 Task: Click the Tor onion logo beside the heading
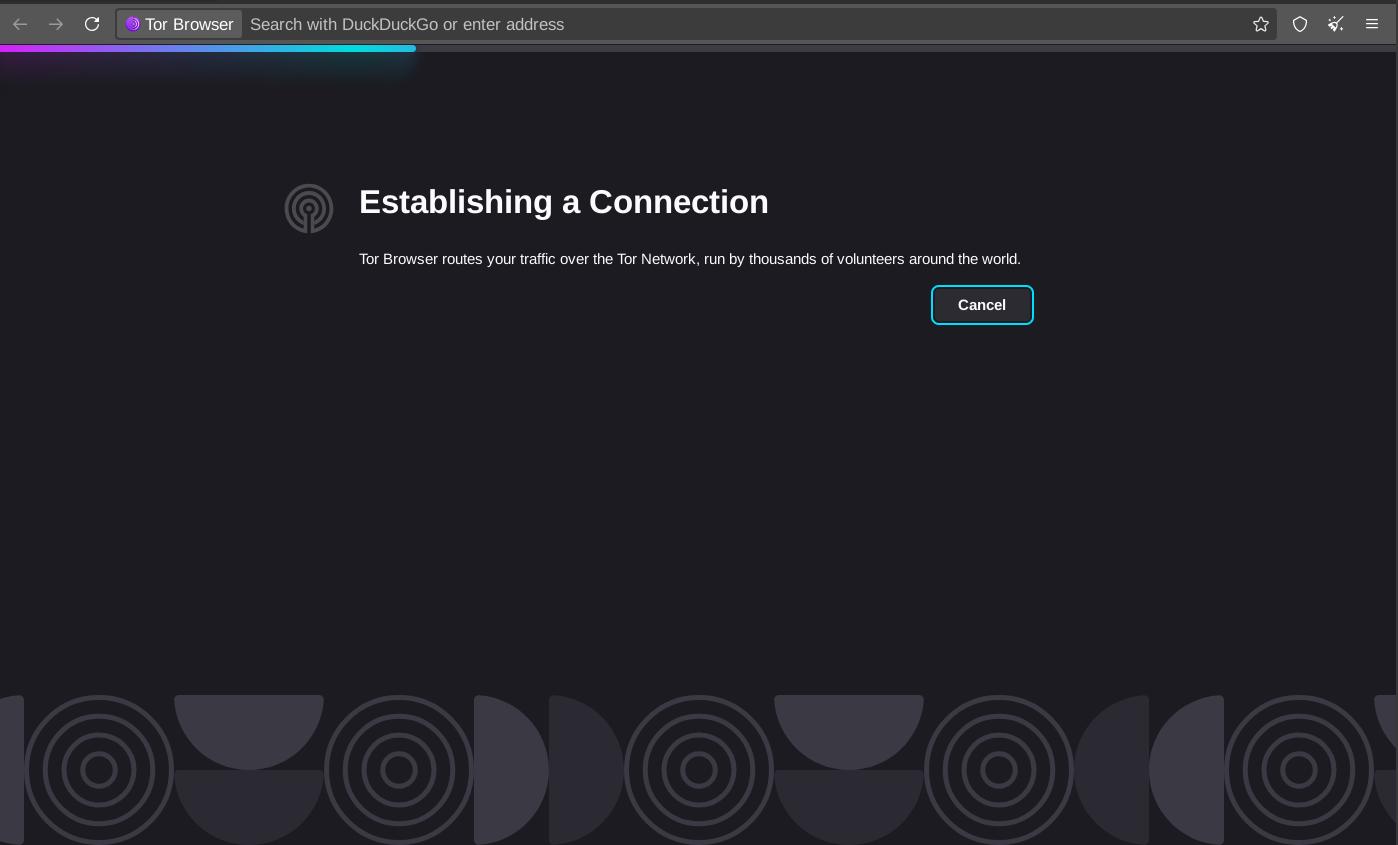pos(309,208)
